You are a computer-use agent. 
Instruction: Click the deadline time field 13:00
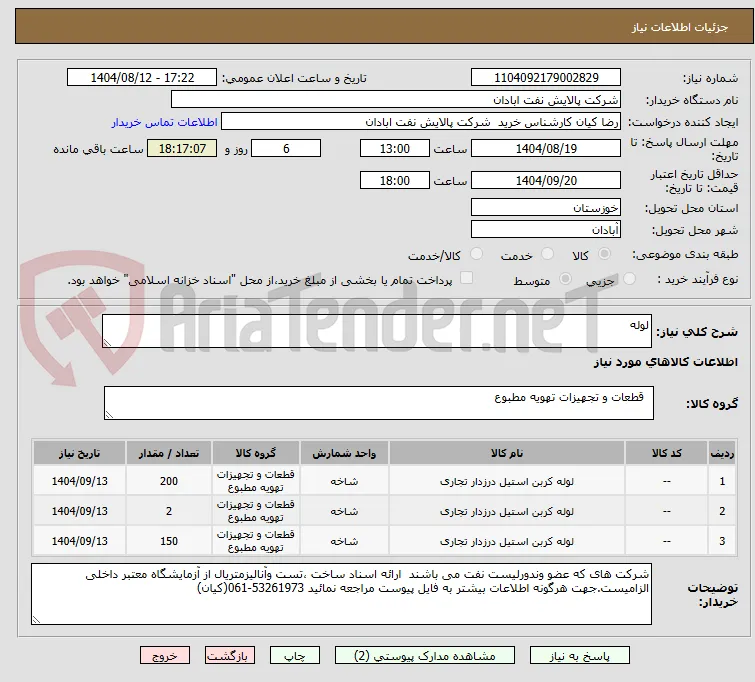pyautogui.click(x=395, y=148)
